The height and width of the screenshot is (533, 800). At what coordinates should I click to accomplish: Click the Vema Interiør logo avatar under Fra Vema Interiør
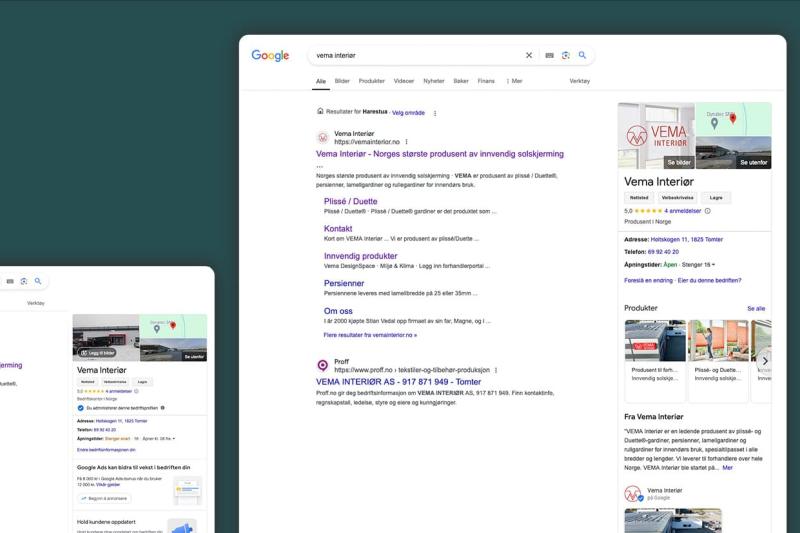coord(633,494)
